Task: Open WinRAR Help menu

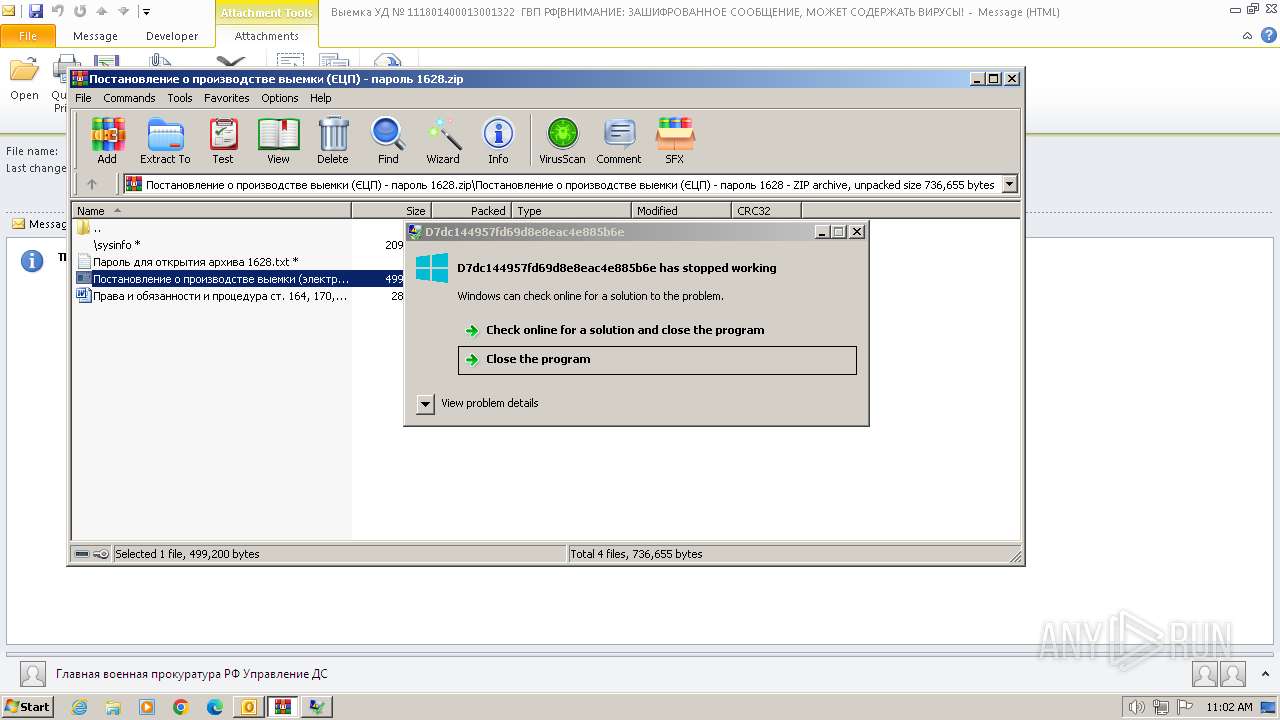Action: pos(320,98)
